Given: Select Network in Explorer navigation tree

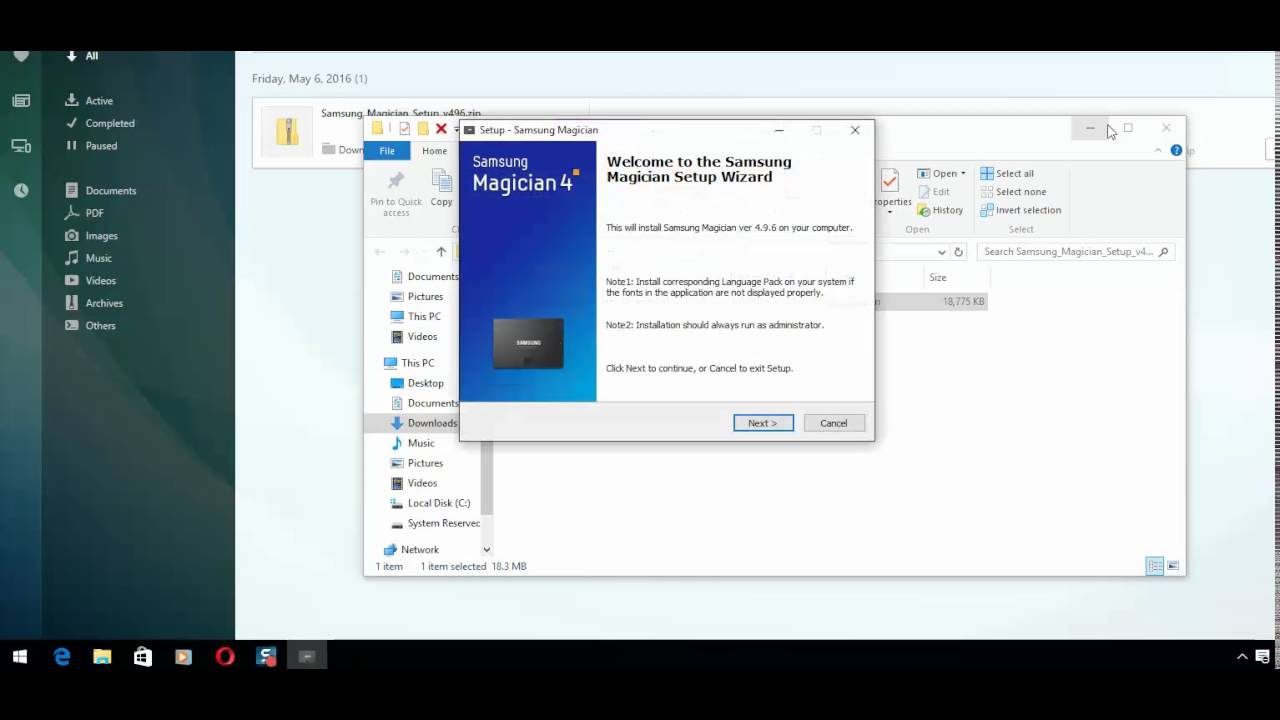Looking at the screenshot, I should [x=419, y=550].
